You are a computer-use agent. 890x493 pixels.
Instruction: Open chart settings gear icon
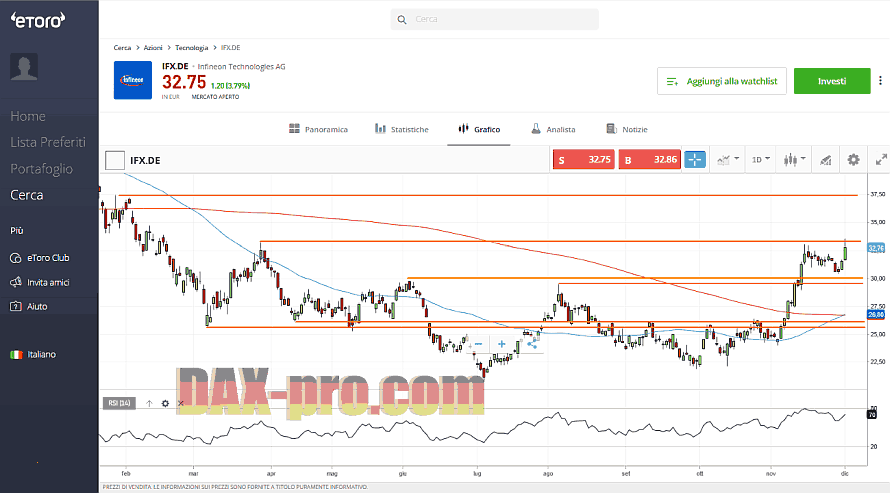coord(853,160)
